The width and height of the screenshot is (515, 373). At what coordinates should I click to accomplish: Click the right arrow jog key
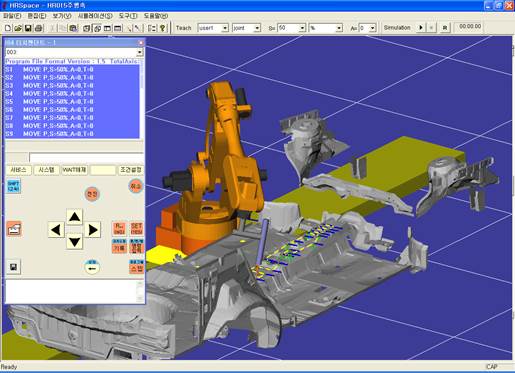click(x=93, y=230)
